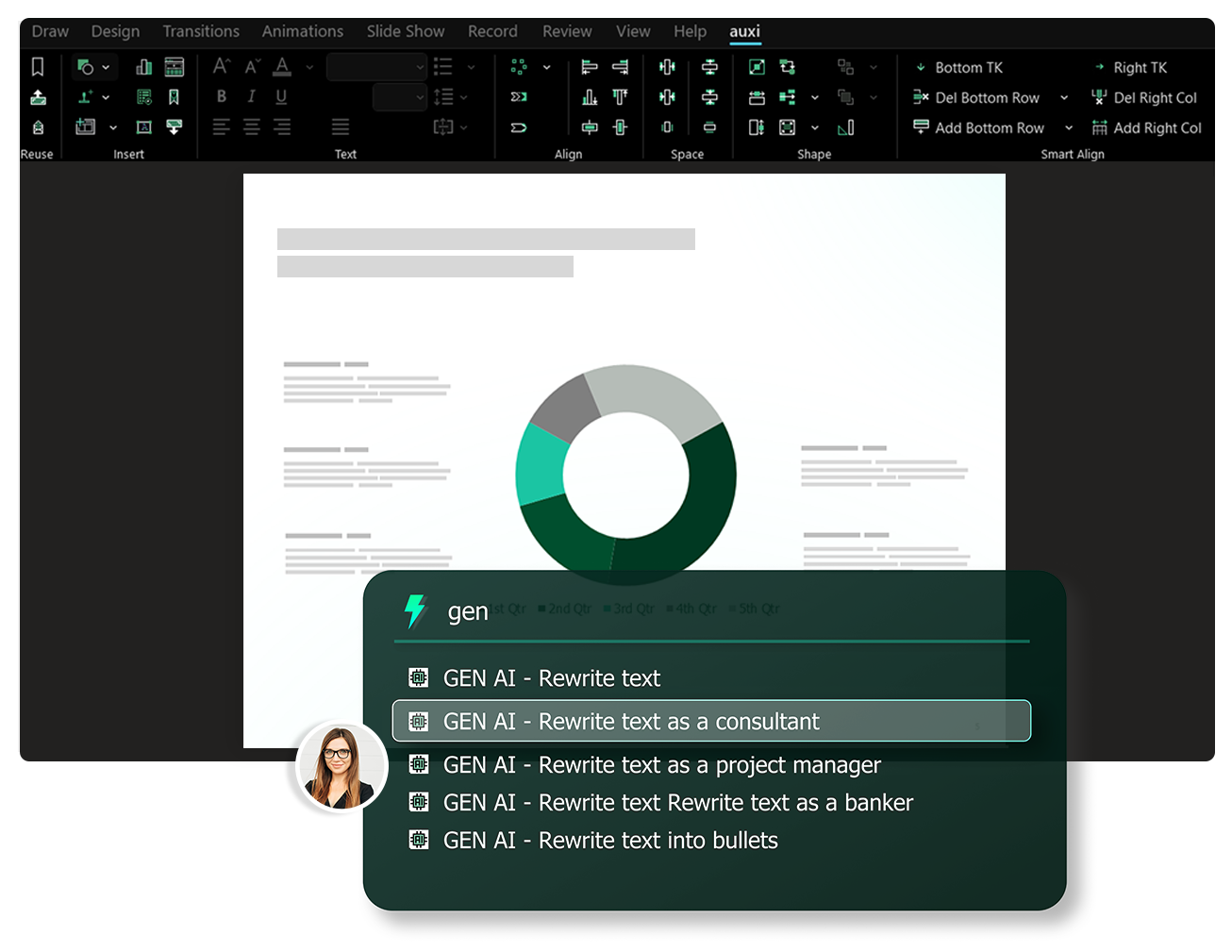Screen dimensions: 1232x952
Task: Choose GEN AI - Rewrite text as a project manager
Action: pyautogui.click(x=644, y=764)
